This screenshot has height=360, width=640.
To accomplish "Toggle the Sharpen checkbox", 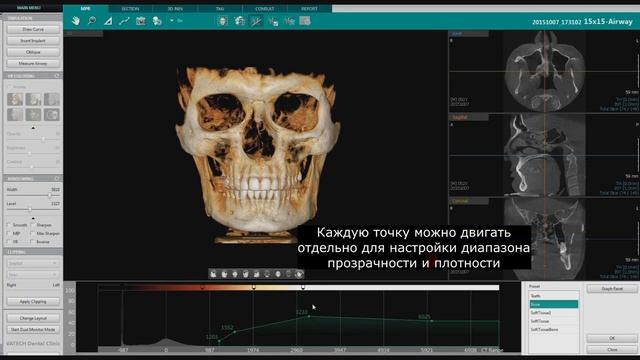I will click(x=32, y=225).
